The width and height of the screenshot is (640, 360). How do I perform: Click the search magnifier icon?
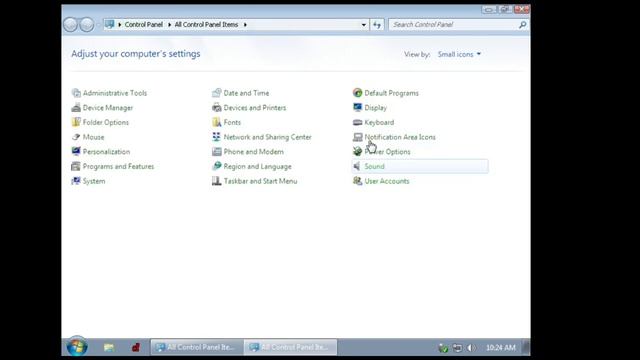point(522,25)
